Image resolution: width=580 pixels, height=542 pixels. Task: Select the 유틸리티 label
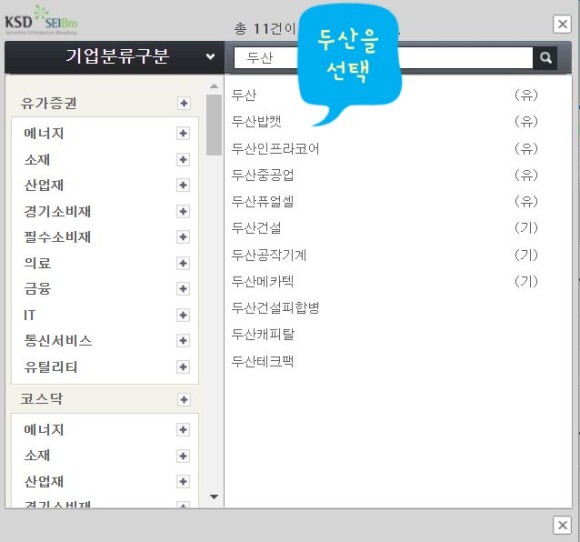coord(51,367)
